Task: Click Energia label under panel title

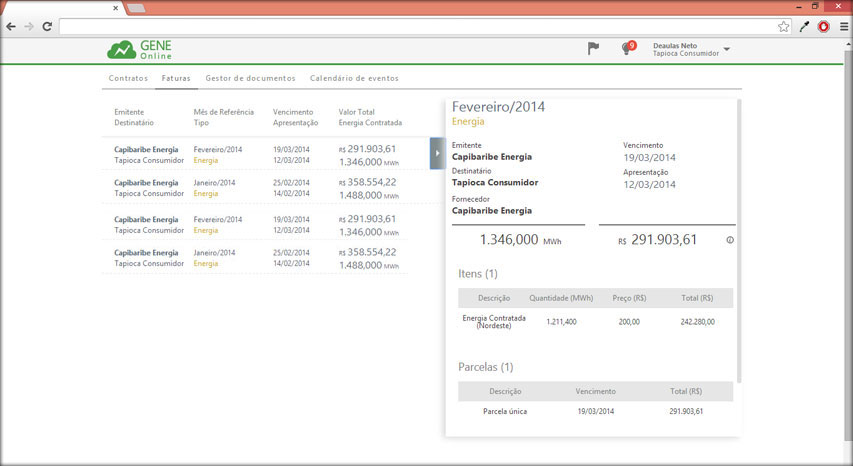Action: click(x=468, y=122)
